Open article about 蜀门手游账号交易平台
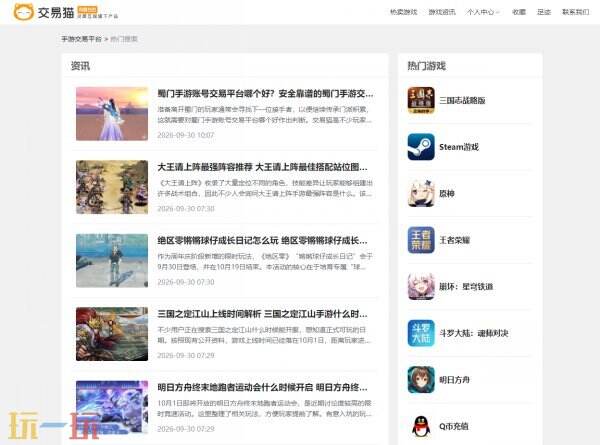Viewport: 600px width, 445px height. point(265,93)
